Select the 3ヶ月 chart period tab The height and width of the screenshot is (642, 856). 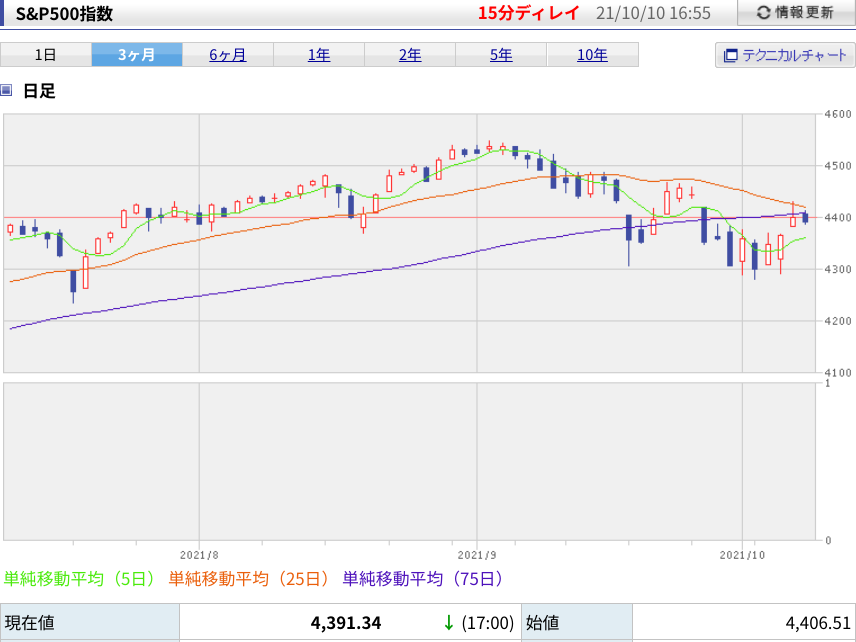(136, 55)
